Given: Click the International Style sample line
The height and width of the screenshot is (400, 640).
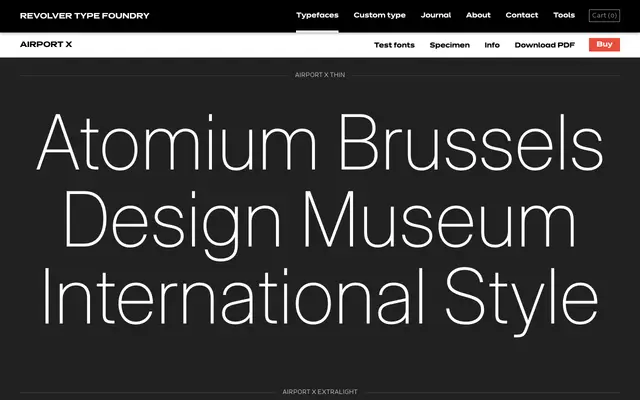Looking at the screenshot, I should coord(320,301).
